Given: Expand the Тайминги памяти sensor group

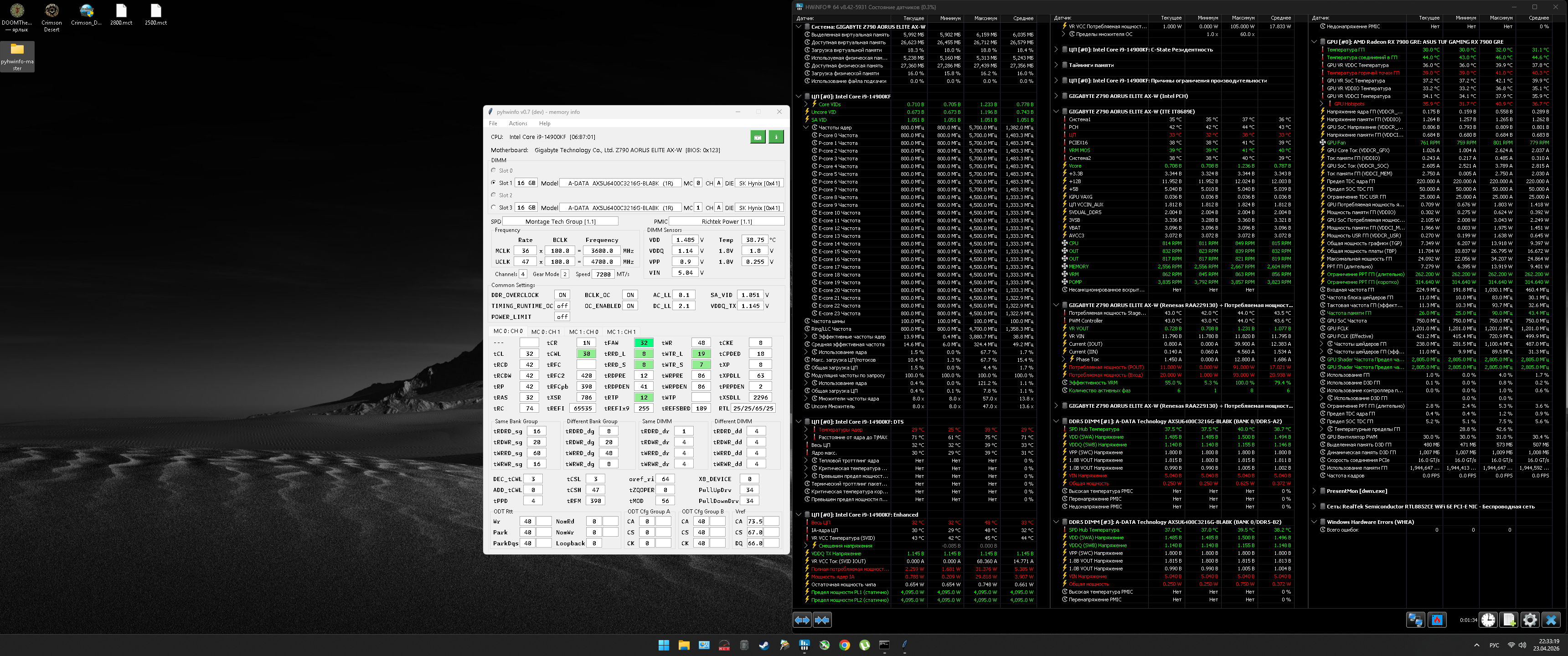Looking at the screenshot, I should click(x=1056, y=65).
